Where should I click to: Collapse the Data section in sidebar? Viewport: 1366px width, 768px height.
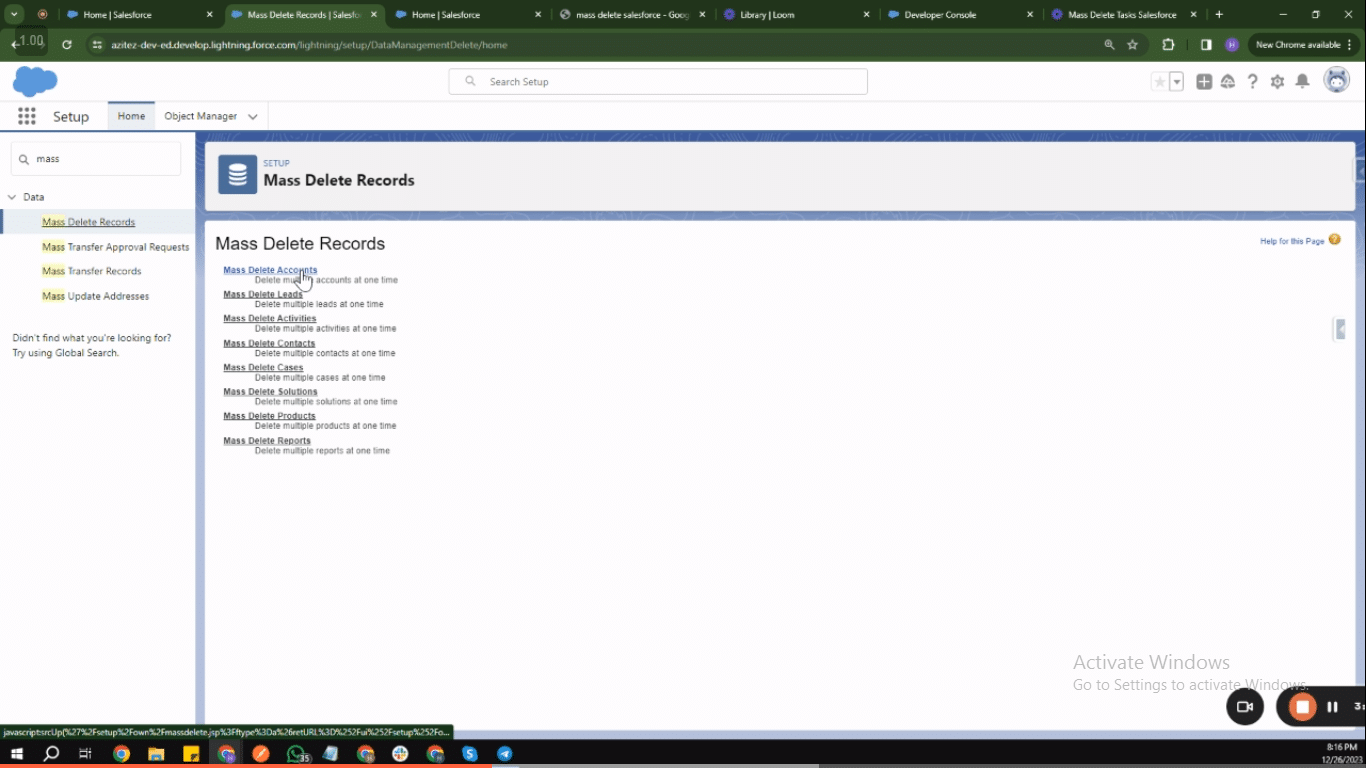point(12,197)
